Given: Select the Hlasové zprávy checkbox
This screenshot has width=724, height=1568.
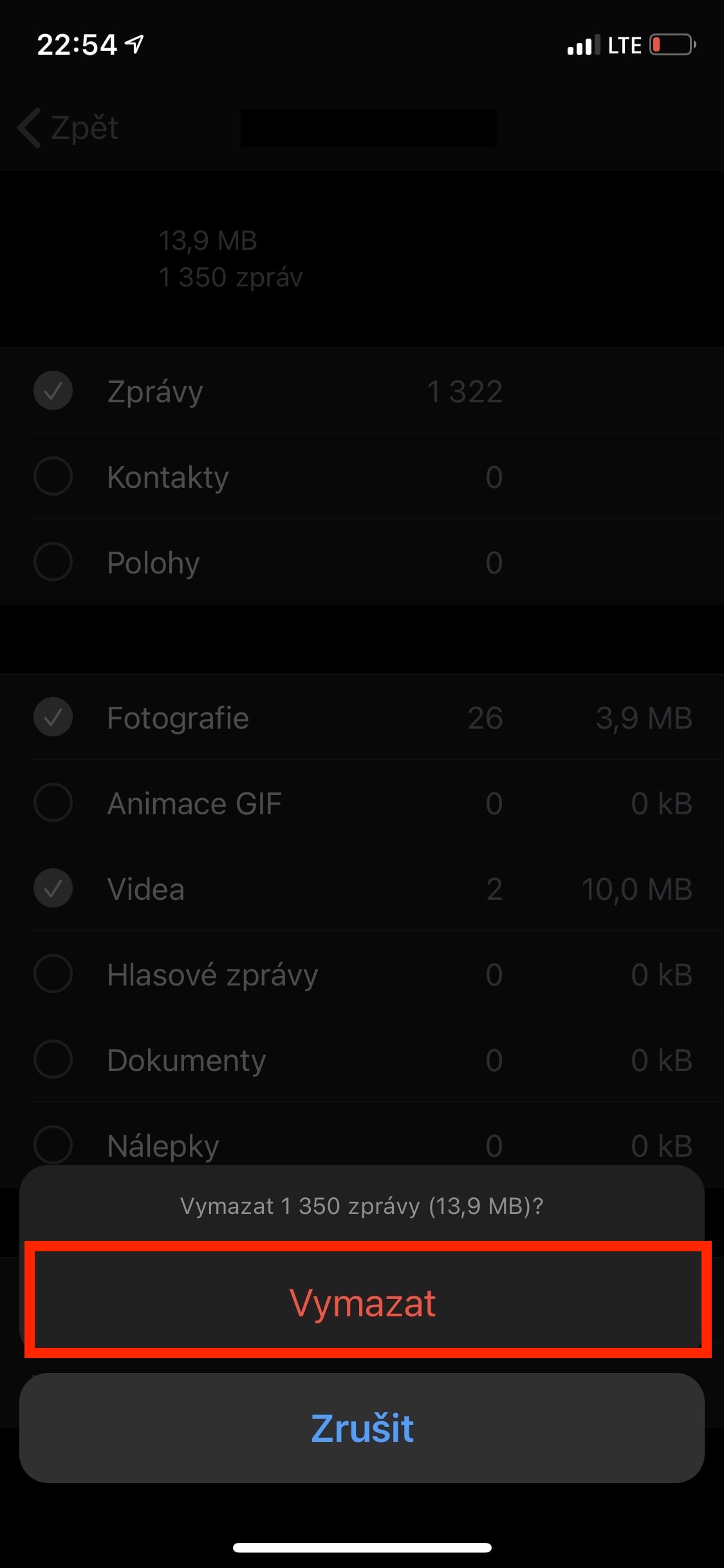Looking at the screenshot, I should 53,974.
